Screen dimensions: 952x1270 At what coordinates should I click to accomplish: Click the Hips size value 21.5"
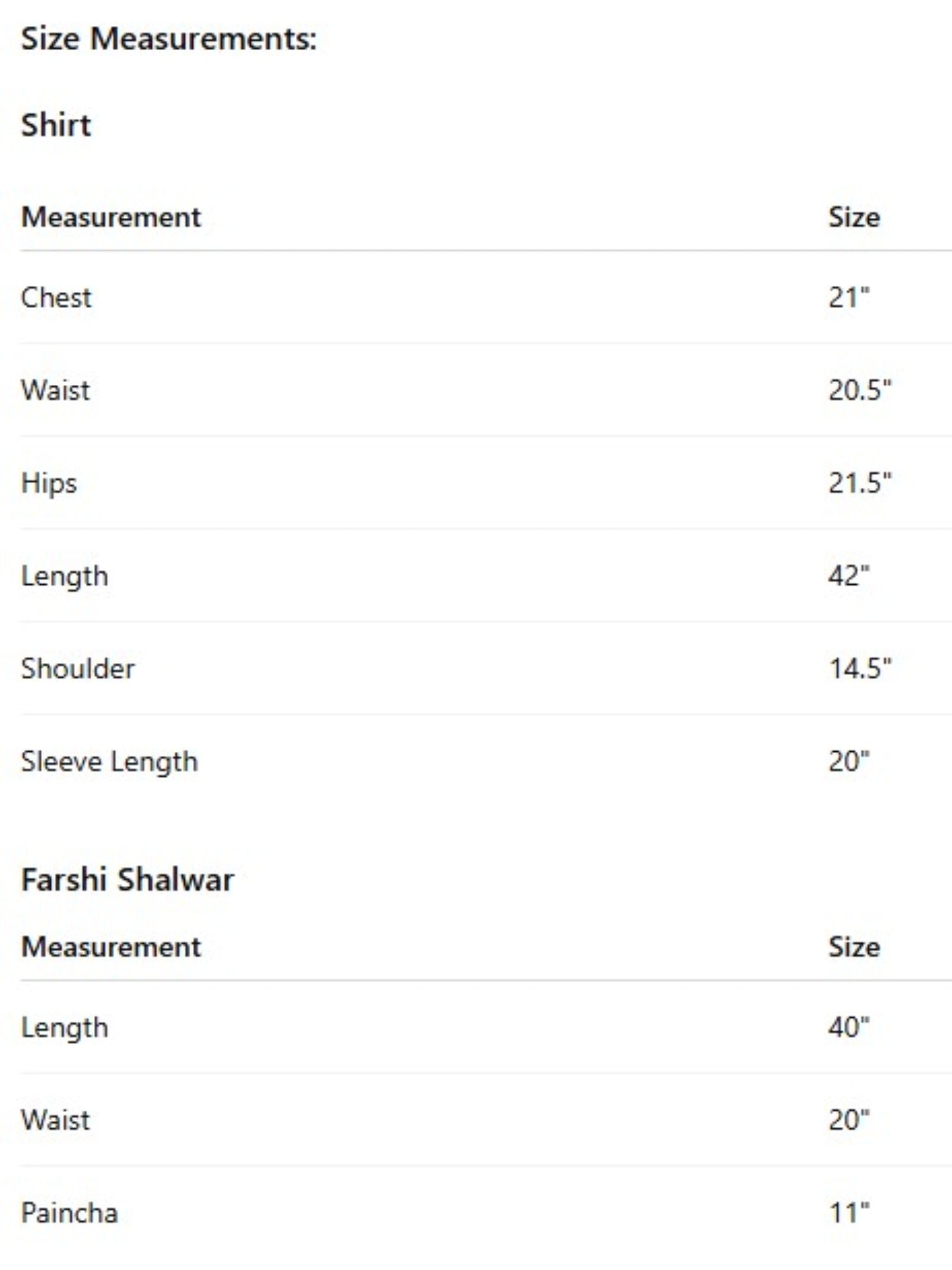tap(859, 483)
